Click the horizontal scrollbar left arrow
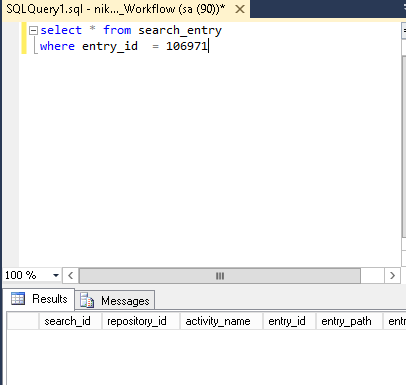Image resolution: width=406 pixels, height=385 pixels. coord(70,276)
